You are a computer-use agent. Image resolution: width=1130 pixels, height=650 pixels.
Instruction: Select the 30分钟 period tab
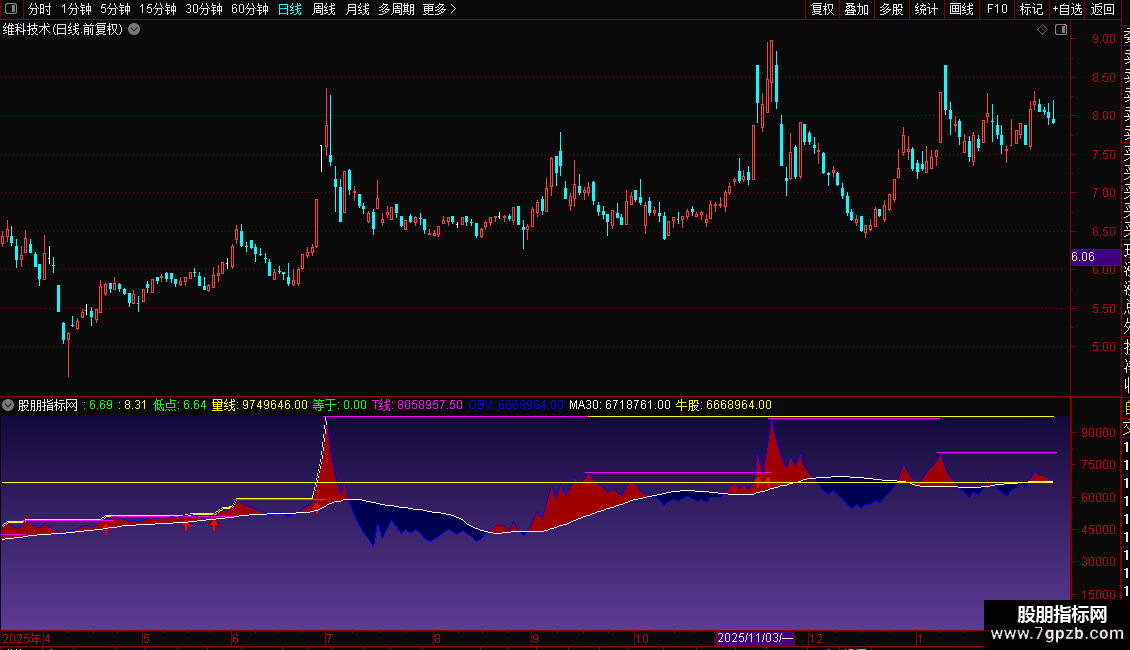(x=204, y=9)
